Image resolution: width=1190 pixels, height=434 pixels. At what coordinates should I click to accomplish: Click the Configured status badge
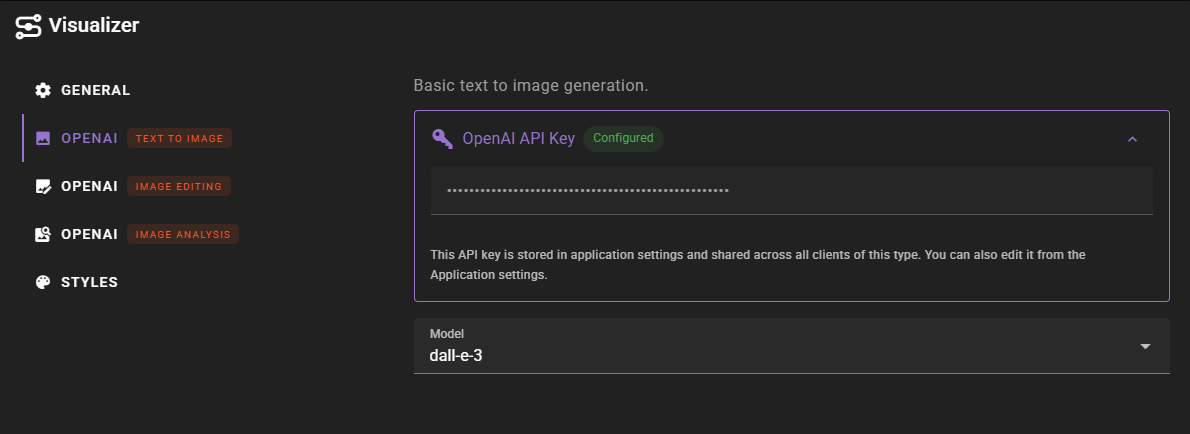623,138
